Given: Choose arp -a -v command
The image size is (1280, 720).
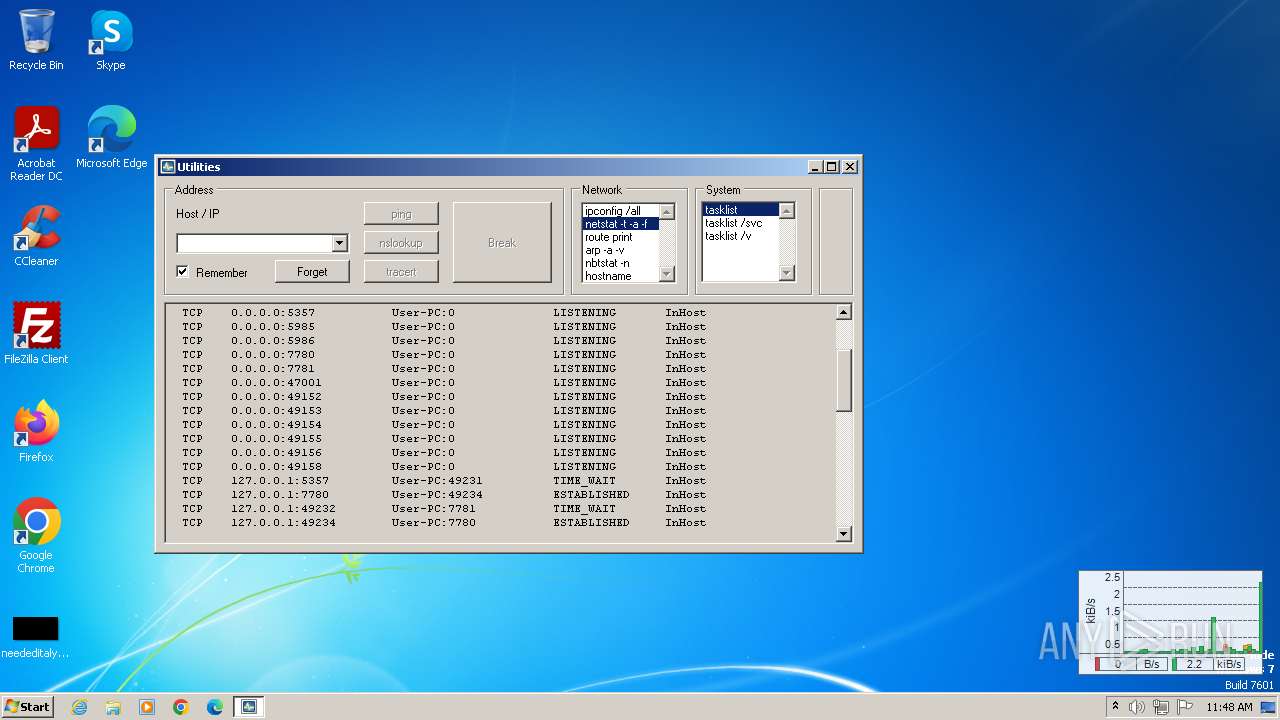Looking at the screenshot, I should pos(620,250).
